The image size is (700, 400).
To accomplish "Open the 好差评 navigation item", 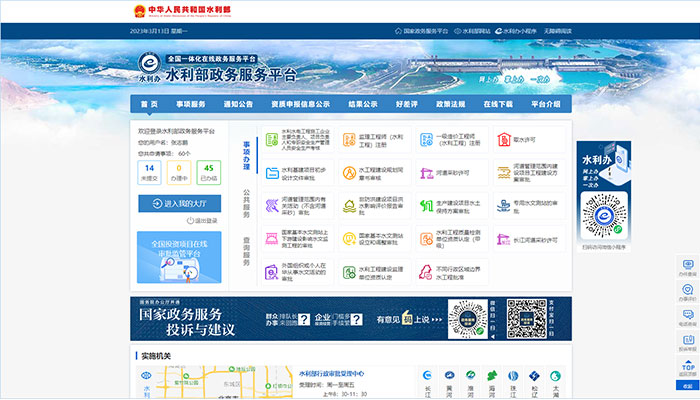I will coord(407,104).
